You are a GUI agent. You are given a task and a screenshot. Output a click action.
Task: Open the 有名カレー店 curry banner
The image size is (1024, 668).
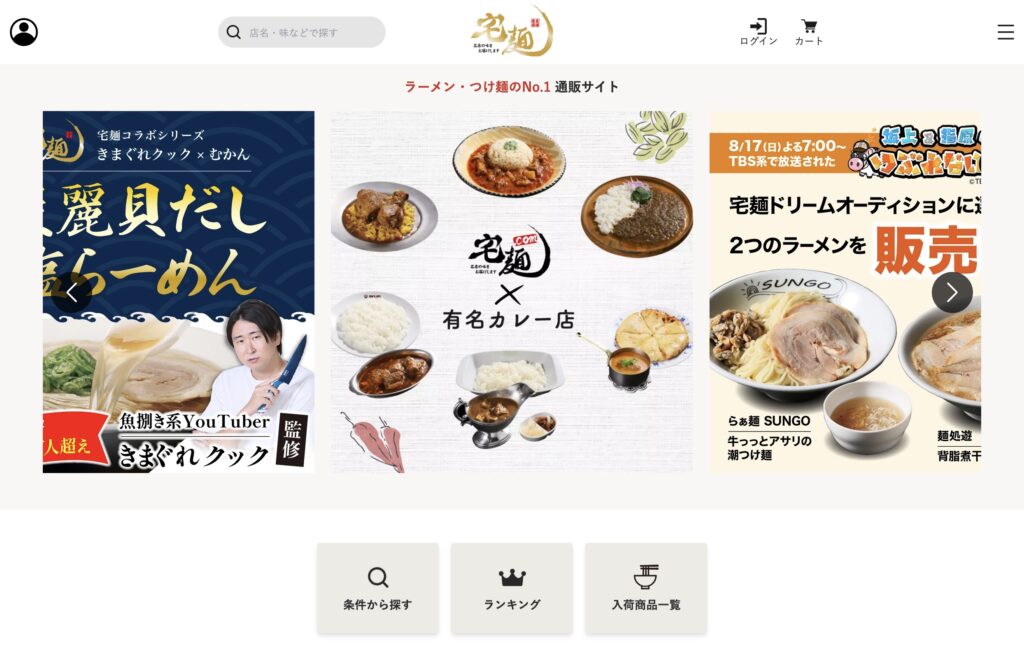[511, 292]
